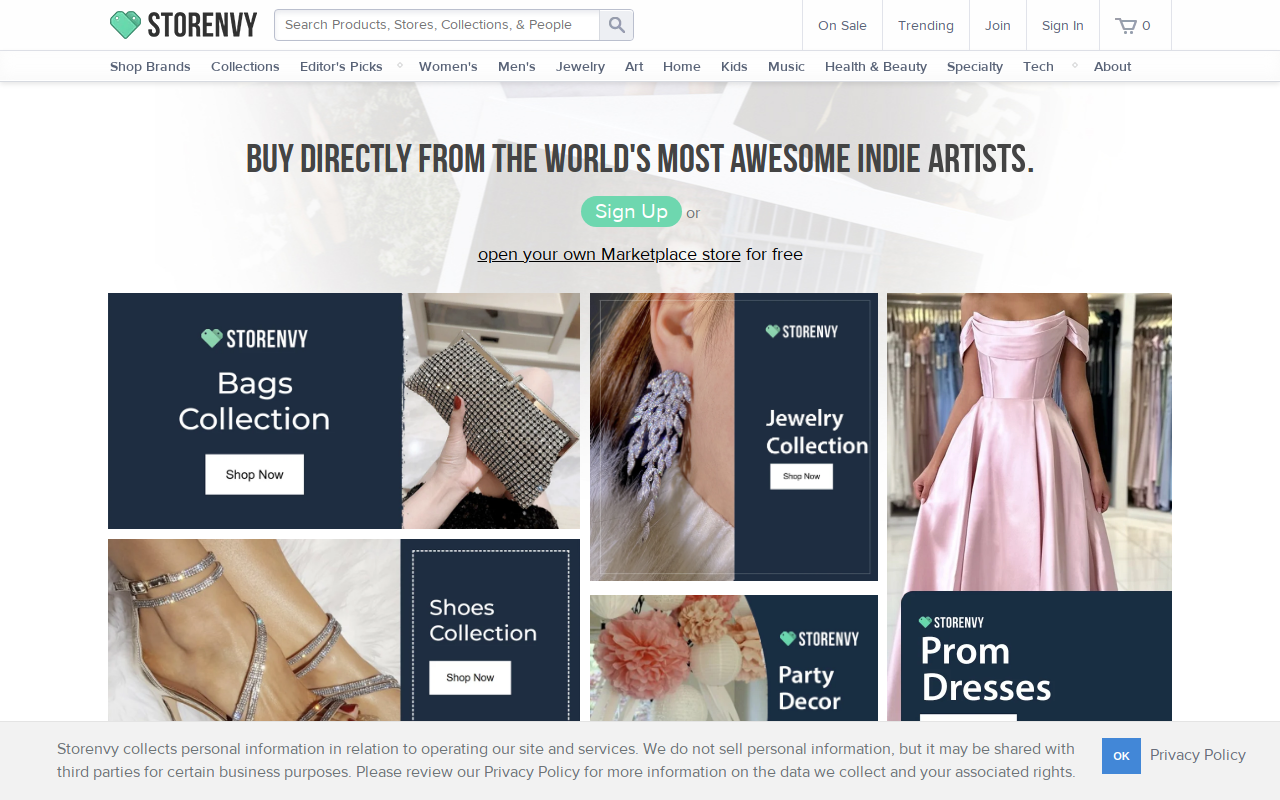This screenshot has width=1280, height=800.
Task: Click the sandal photo in Shoes banner
Action: [254, 630]
